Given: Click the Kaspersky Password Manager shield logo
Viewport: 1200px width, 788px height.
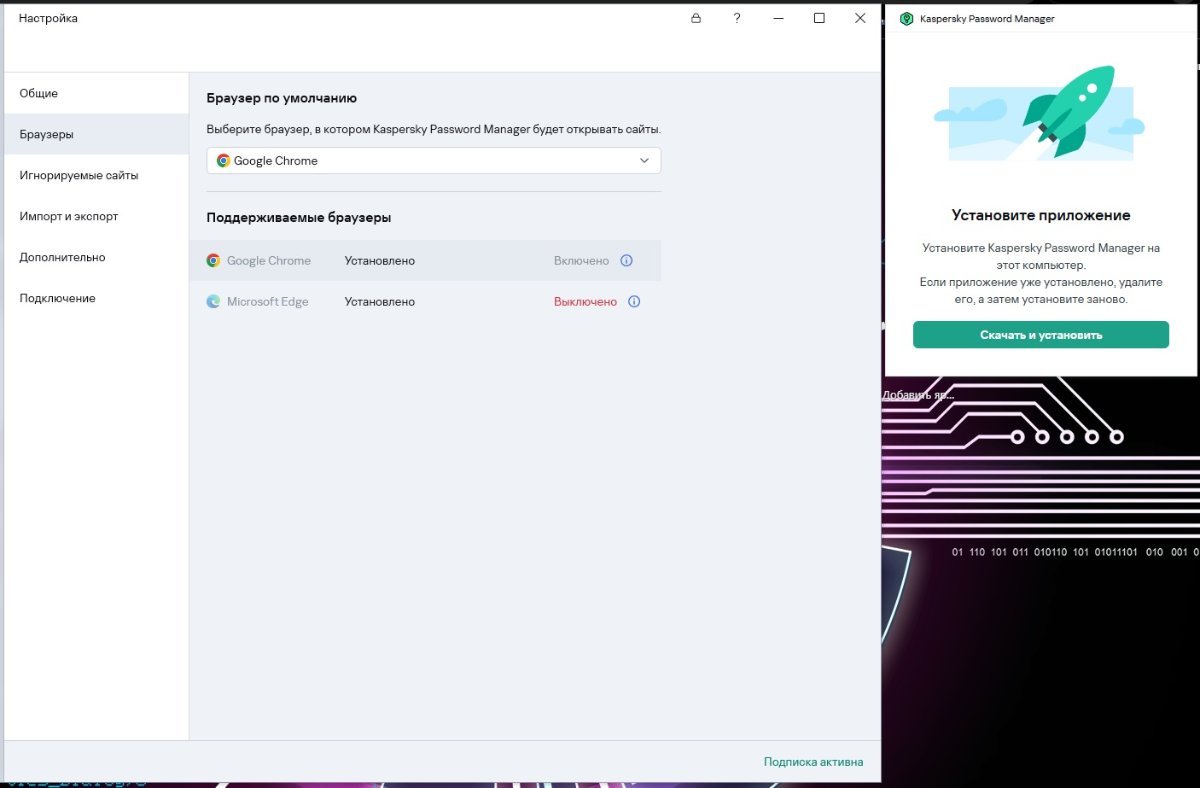Looking at the screenshot, I should tap(907, 18).
